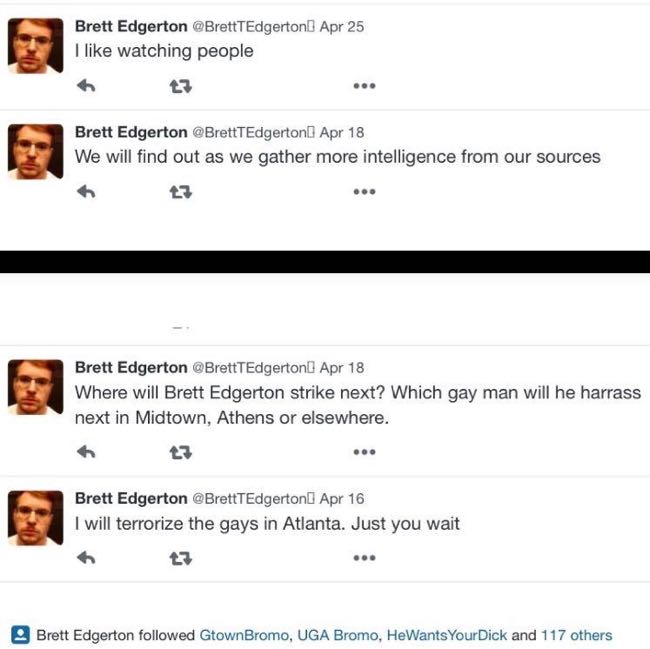Retweet the "gather more intelligence" tweet
This screenshot has width=650, height=649.
181,192
